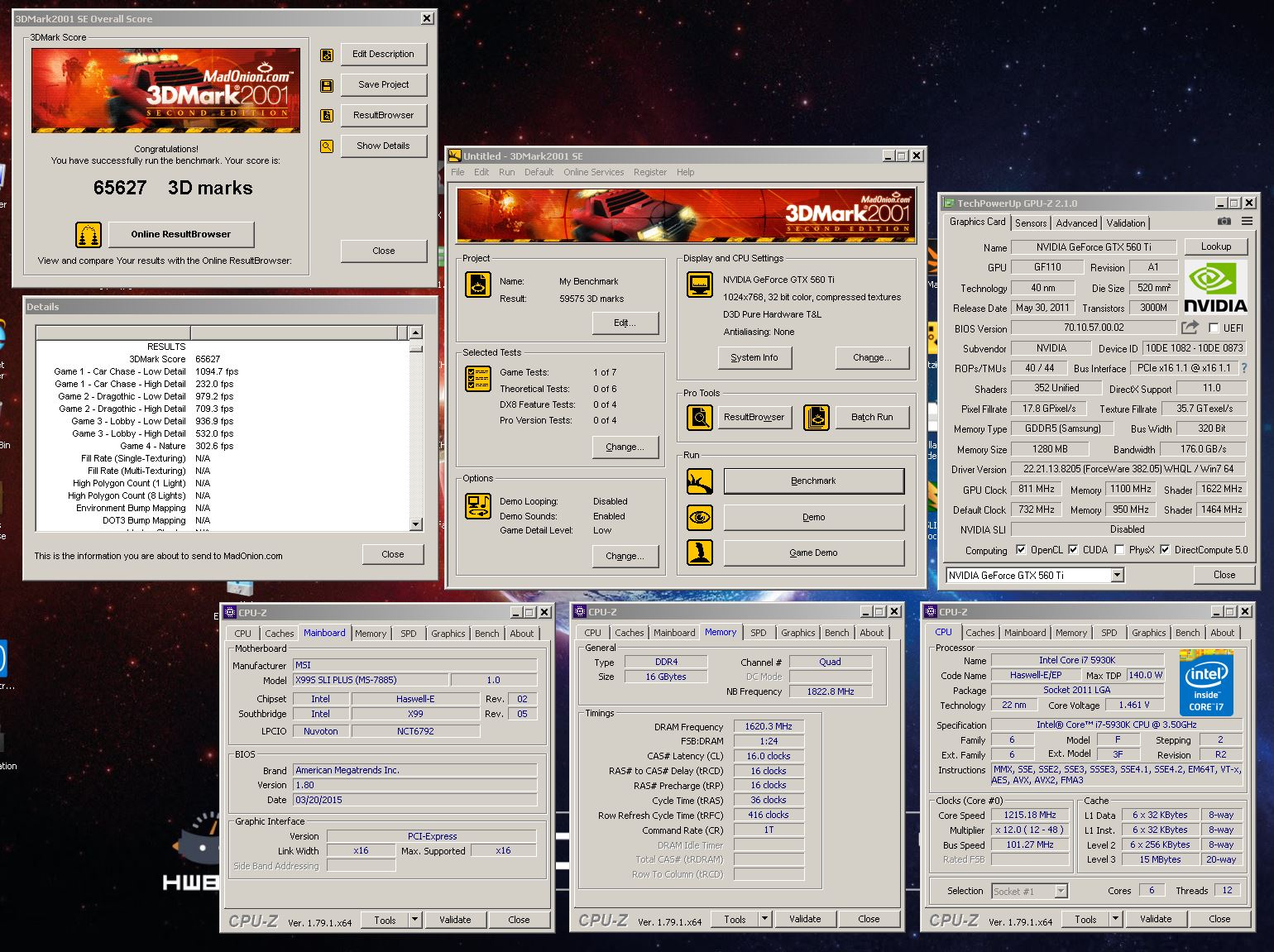Select SPD tab in Mainboard CPU-Z window

(409, 634)
